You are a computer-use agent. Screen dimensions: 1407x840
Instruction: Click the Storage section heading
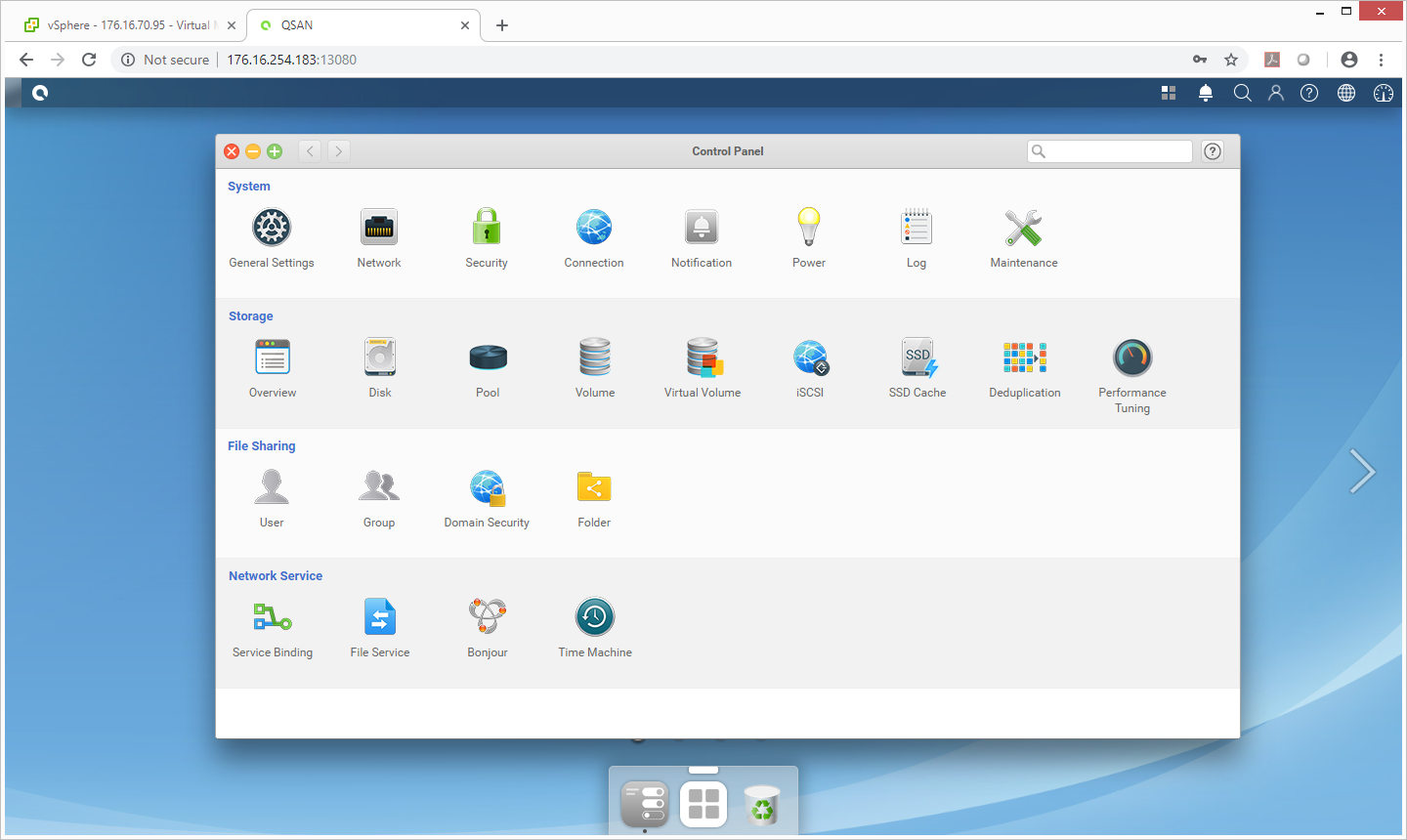pos(251,316)
